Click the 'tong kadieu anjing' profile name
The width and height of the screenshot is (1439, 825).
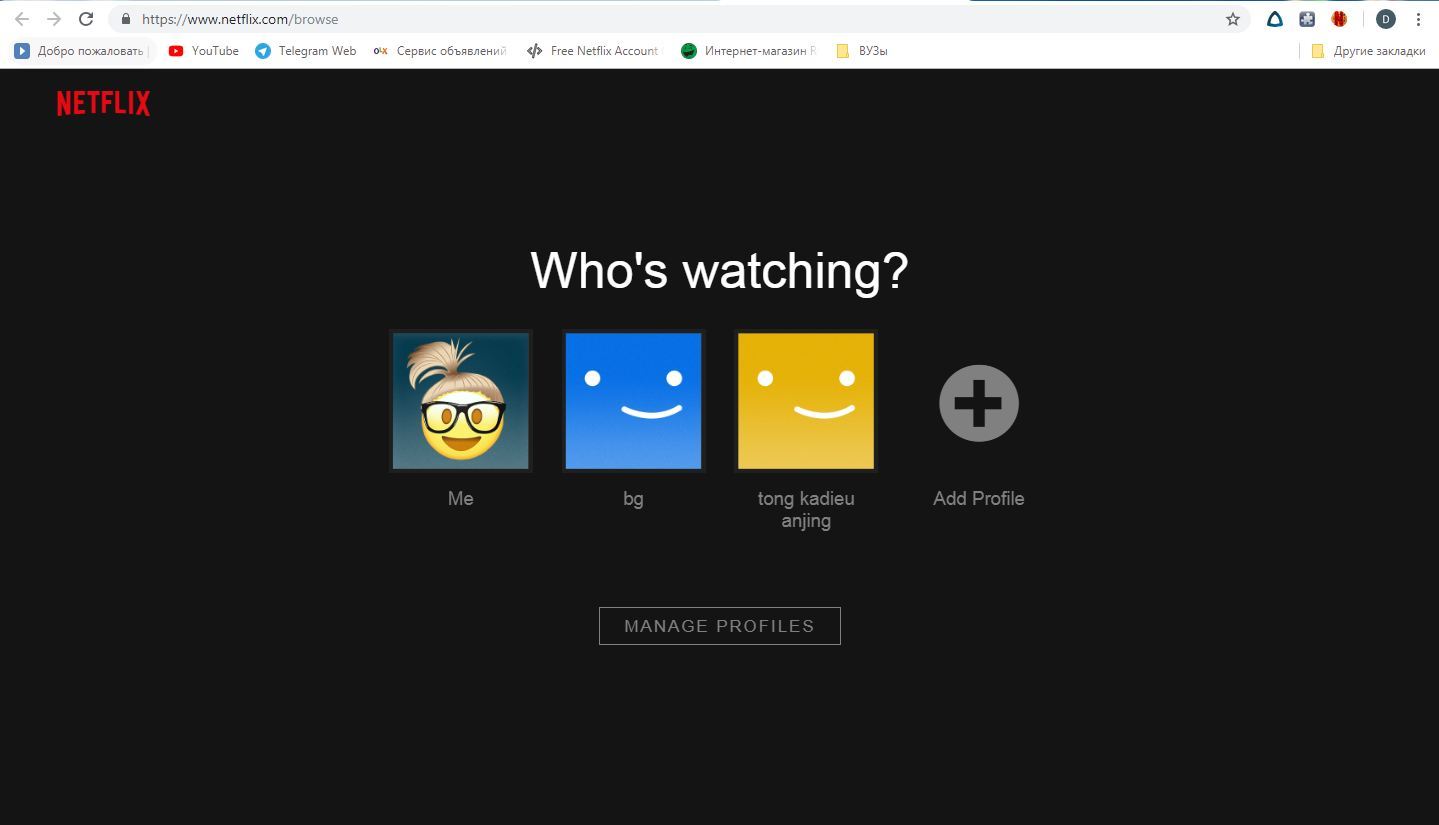coord(806,509)
